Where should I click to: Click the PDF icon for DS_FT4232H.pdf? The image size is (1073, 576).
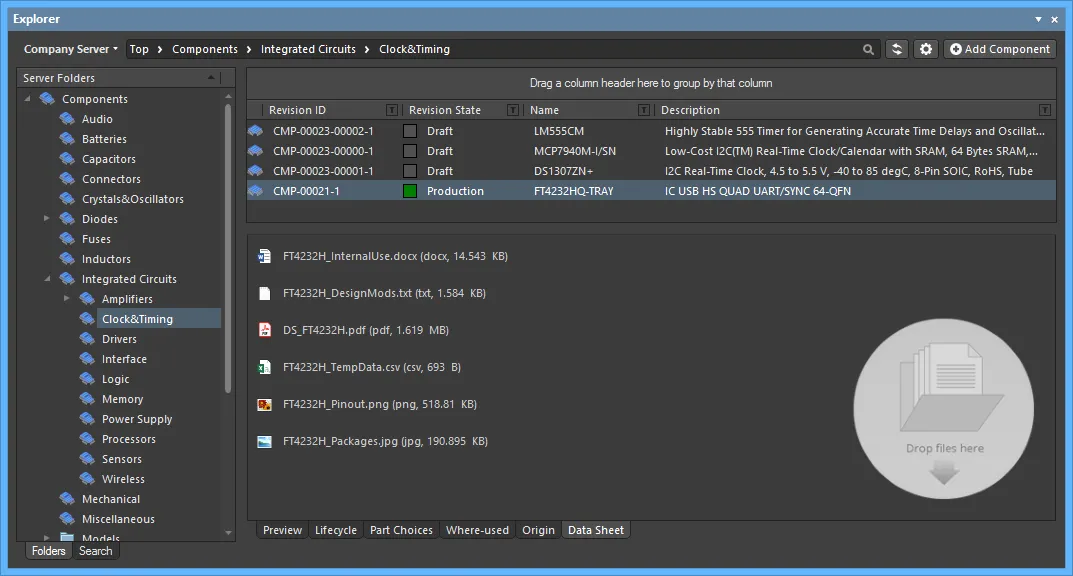tap(264, 330)
